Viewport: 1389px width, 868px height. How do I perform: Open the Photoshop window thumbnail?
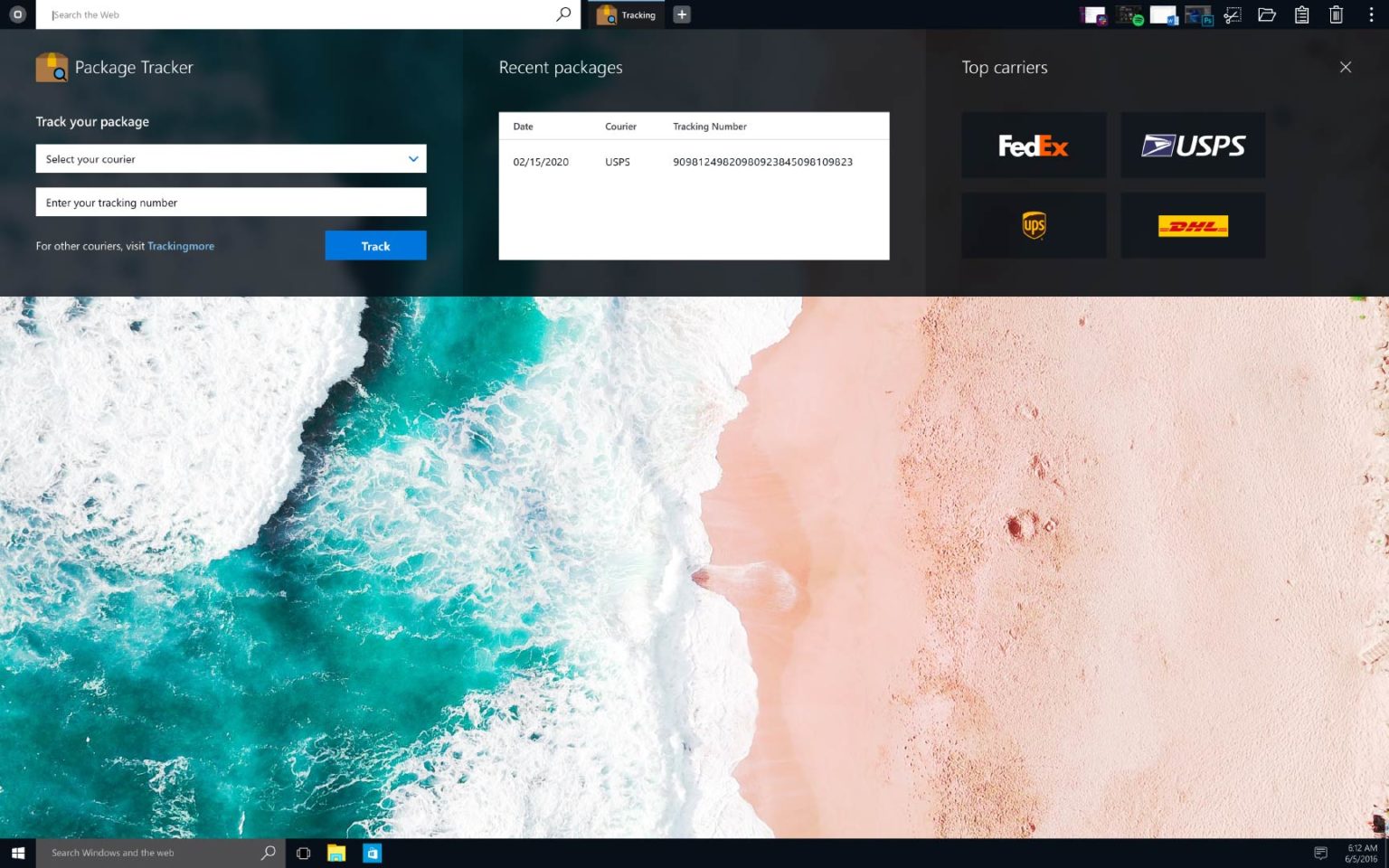(1198, 15)
